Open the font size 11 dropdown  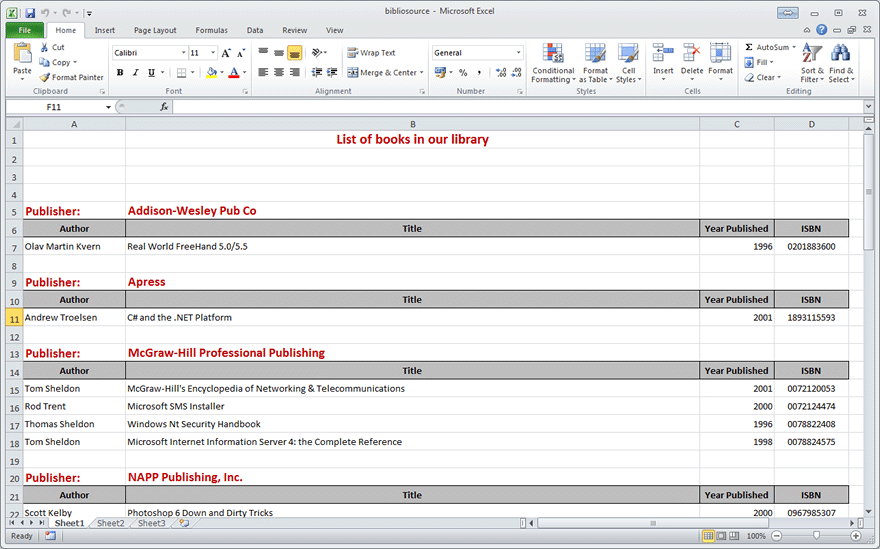(x=213, y=53)
